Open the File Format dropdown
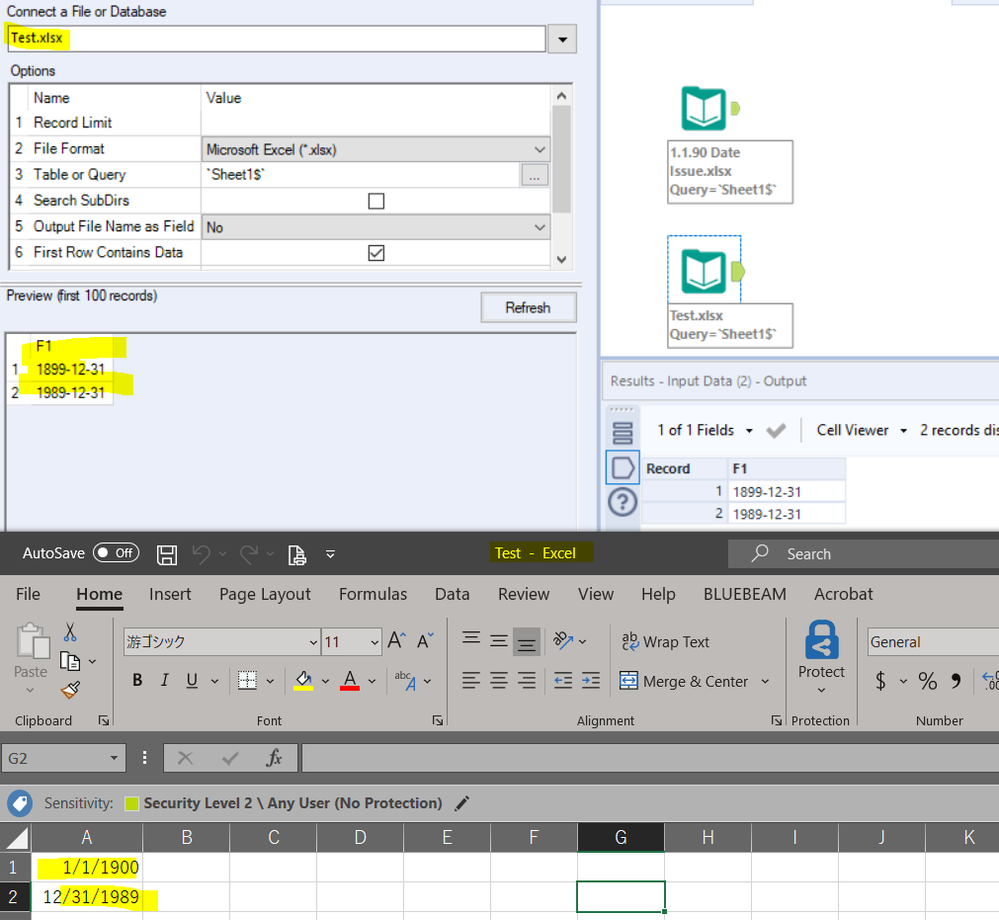Viewport: 999px width, 920px height. [x=540, y=150]
